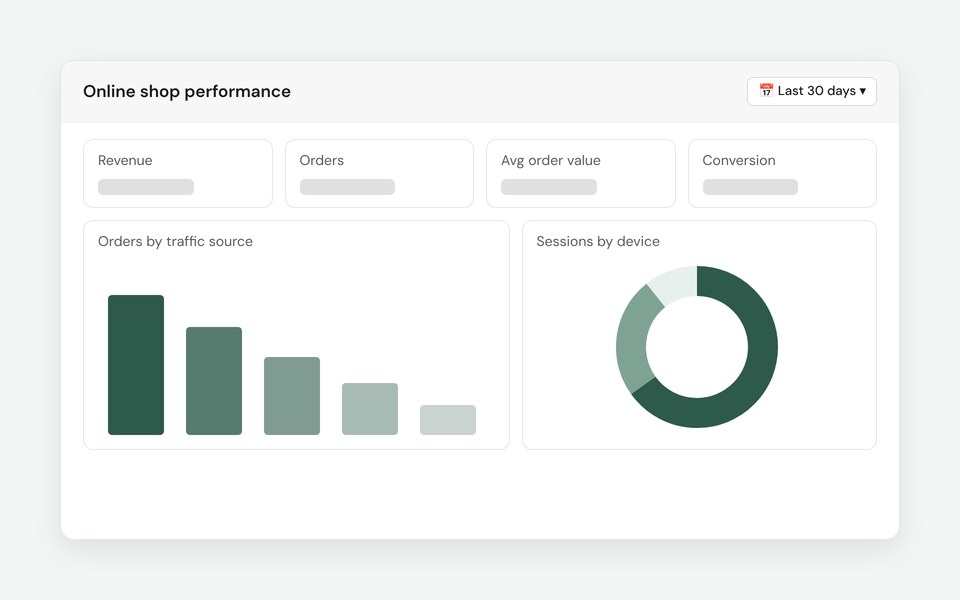Click the 'Sessions by device' title

(598, 241)
